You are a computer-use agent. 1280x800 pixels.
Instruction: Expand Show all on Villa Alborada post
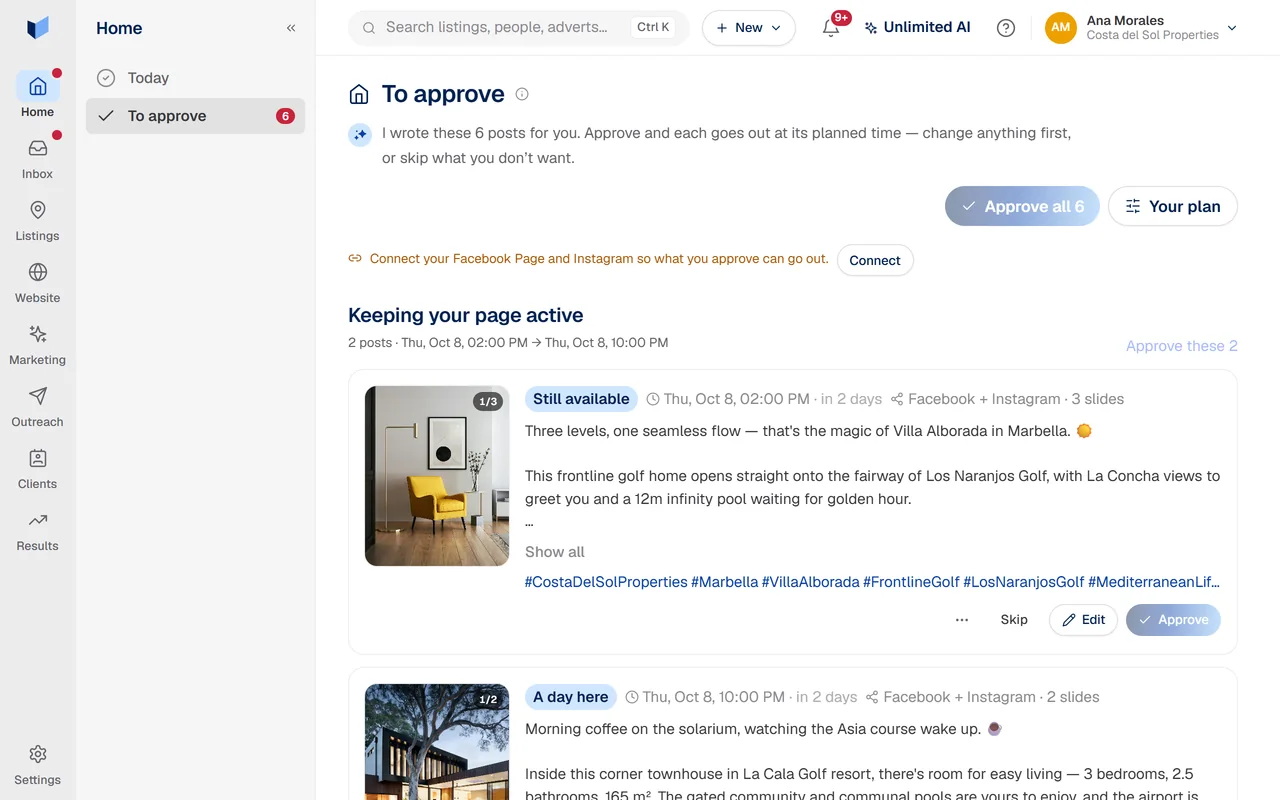tap(555, 552)
